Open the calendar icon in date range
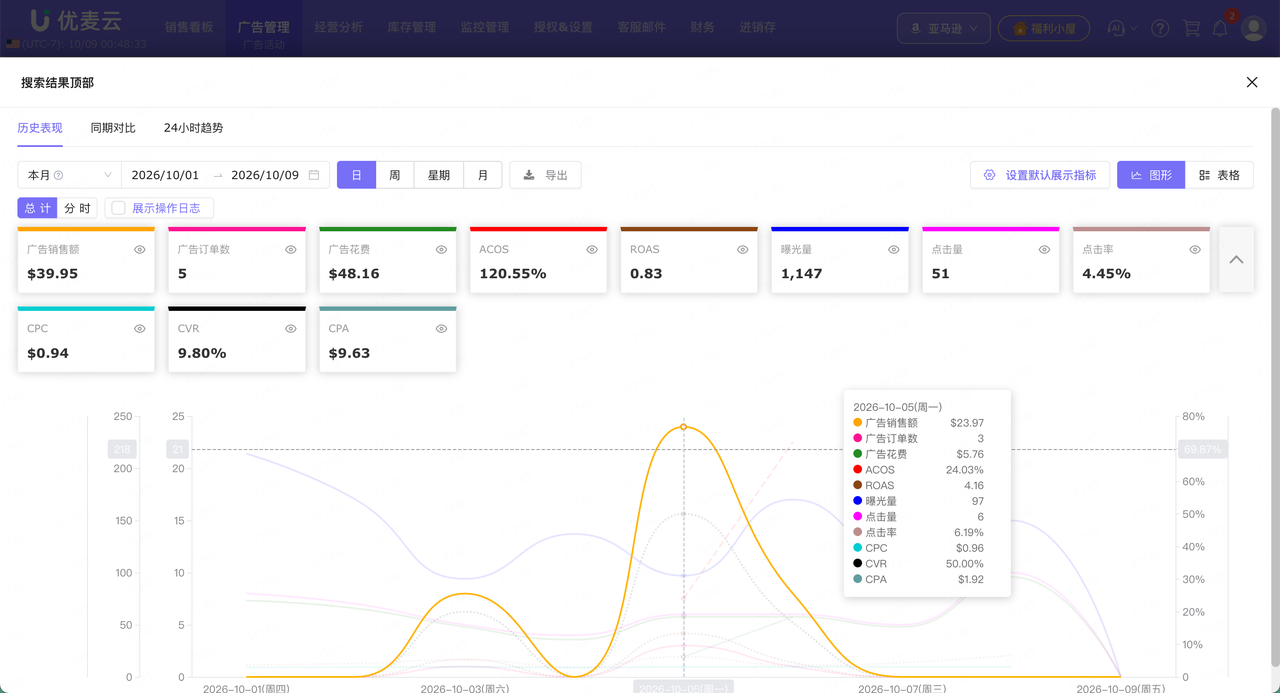This screenshot has height=693, width=1280. tap(314, 175)
